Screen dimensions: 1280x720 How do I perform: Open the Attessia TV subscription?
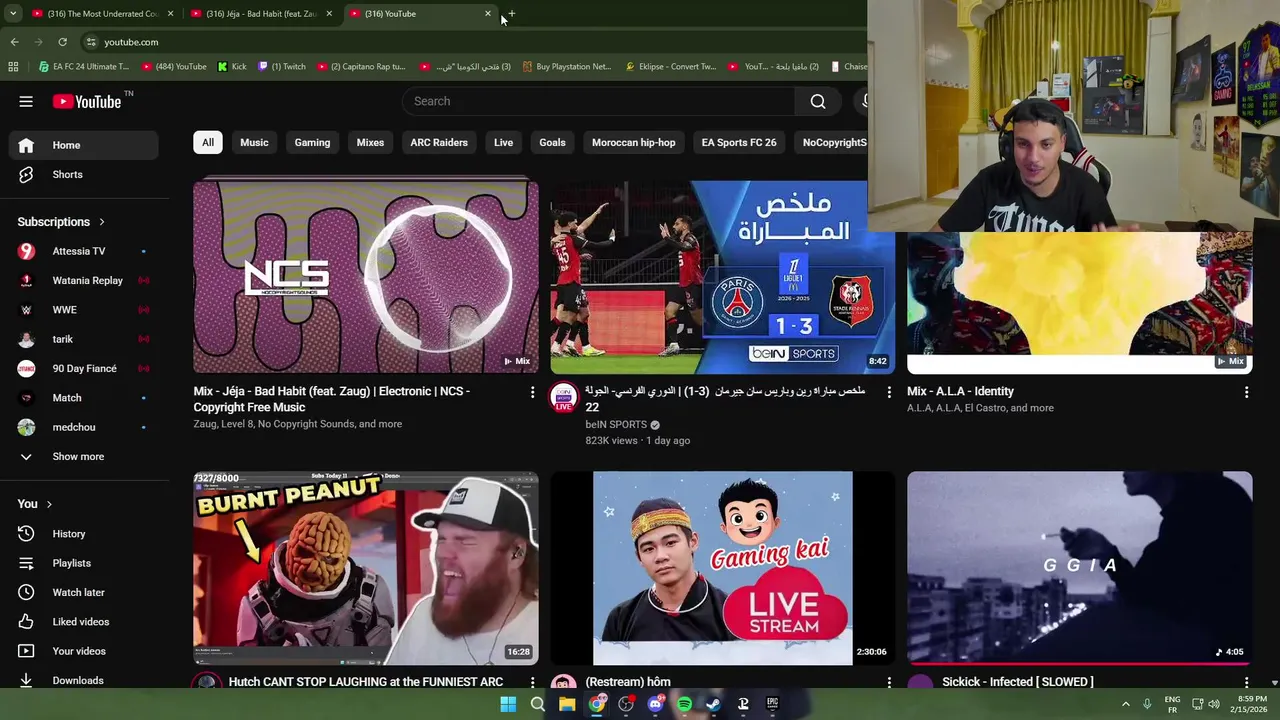click(x=84, y=251)
